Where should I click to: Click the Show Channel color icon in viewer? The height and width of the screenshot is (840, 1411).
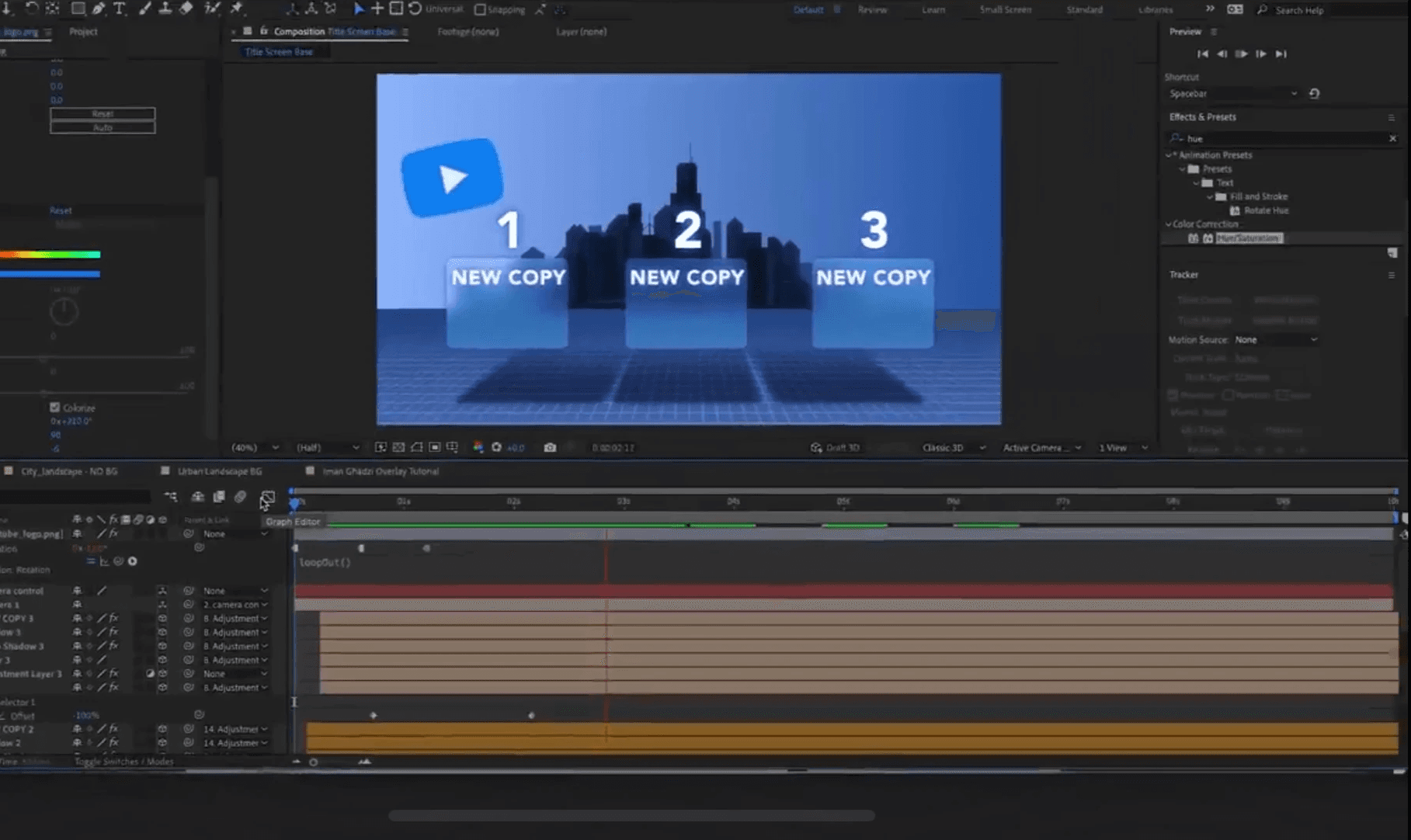tap(478, 447)
